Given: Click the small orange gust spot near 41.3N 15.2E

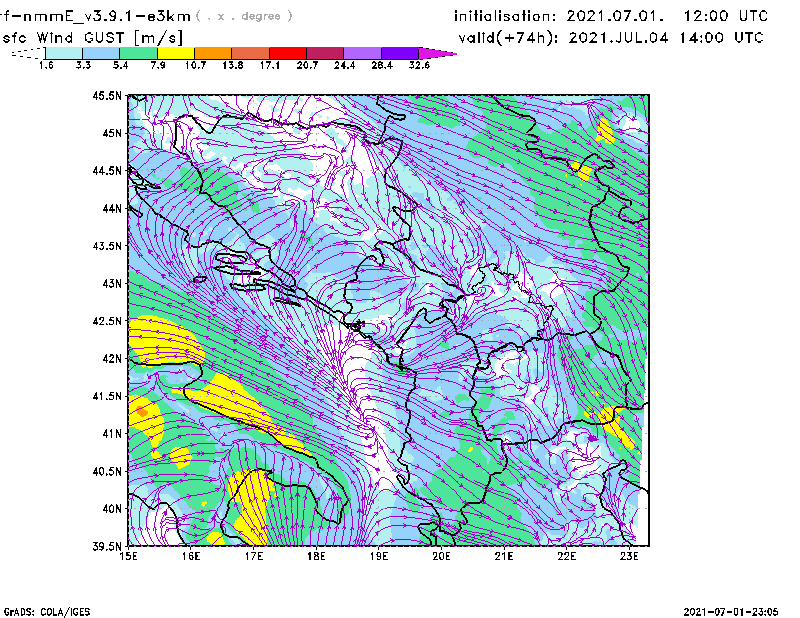Looking at the screenshot, I should pos(141,411).
